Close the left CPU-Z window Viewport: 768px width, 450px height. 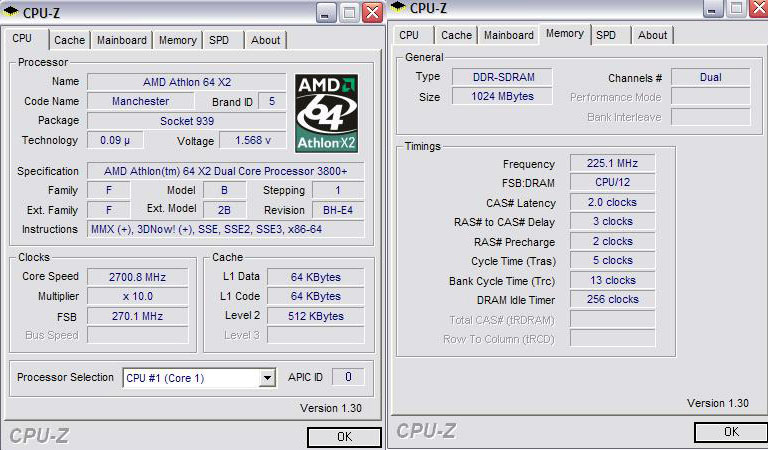(372, 13)
